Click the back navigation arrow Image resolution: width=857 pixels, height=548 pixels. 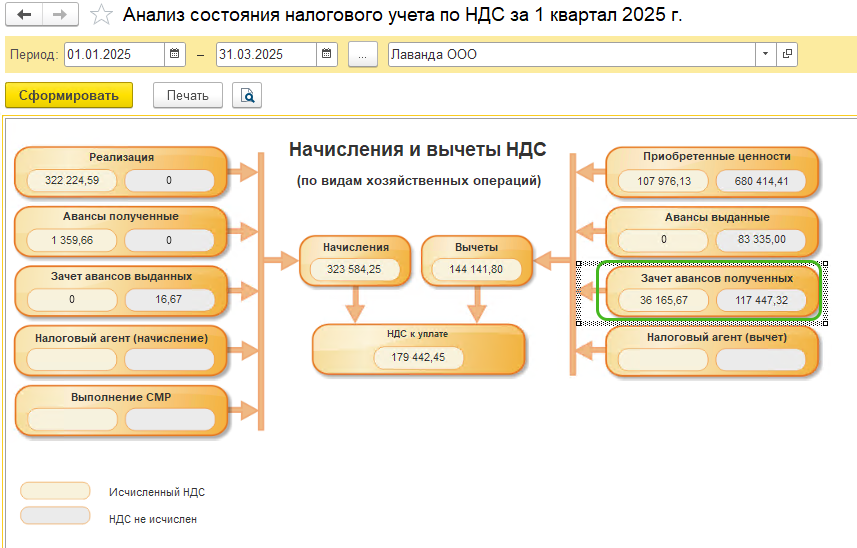click(25, 15)
